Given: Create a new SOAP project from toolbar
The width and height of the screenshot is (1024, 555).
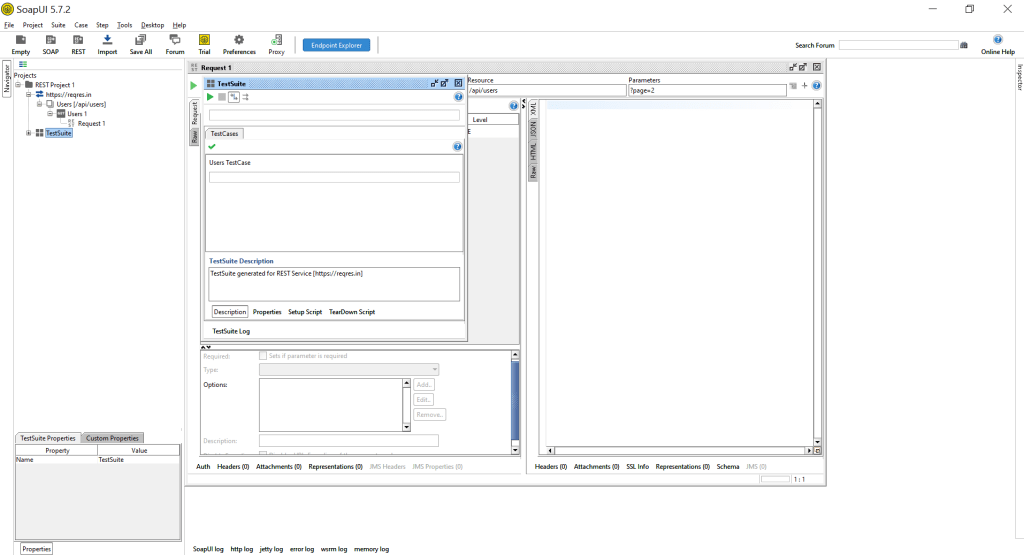Looking at the screenshot, I should coord(50,44).
